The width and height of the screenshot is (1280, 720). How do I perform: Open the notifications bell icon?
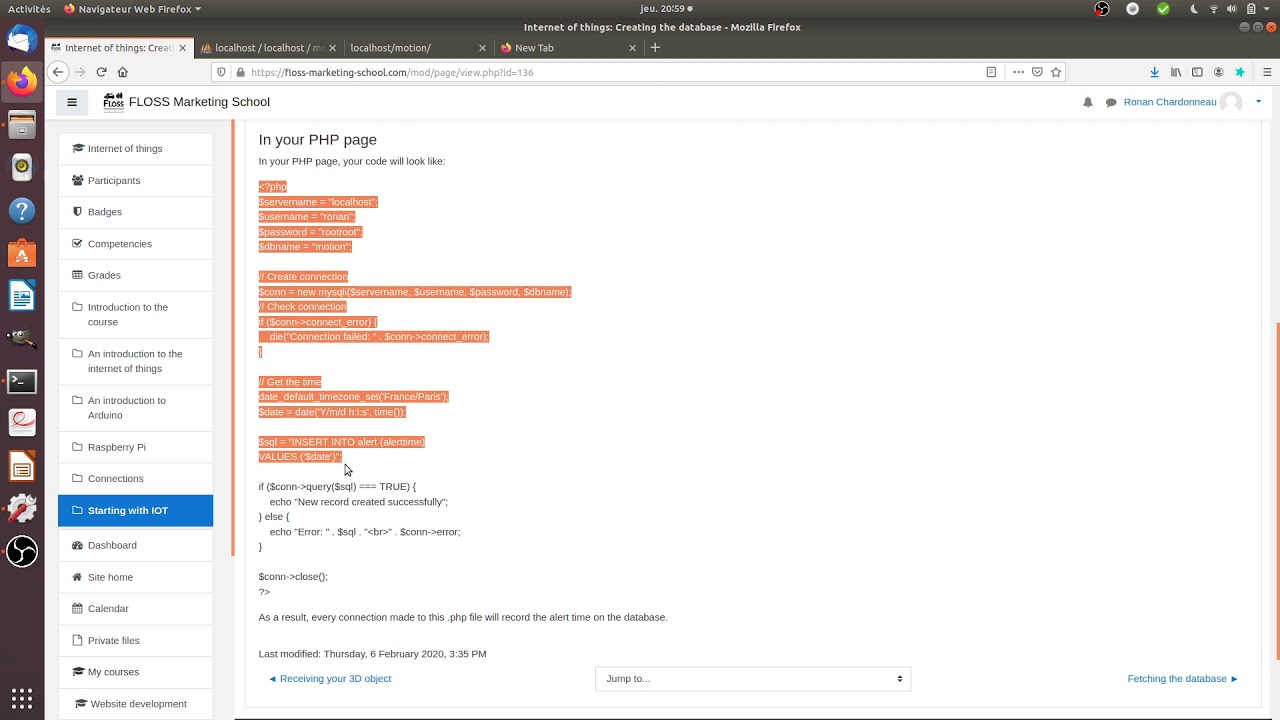1088,102
